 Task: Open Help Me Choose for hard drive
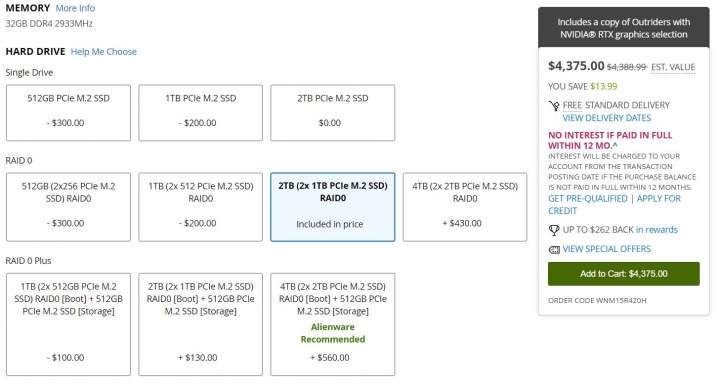[x=104, y=51]
